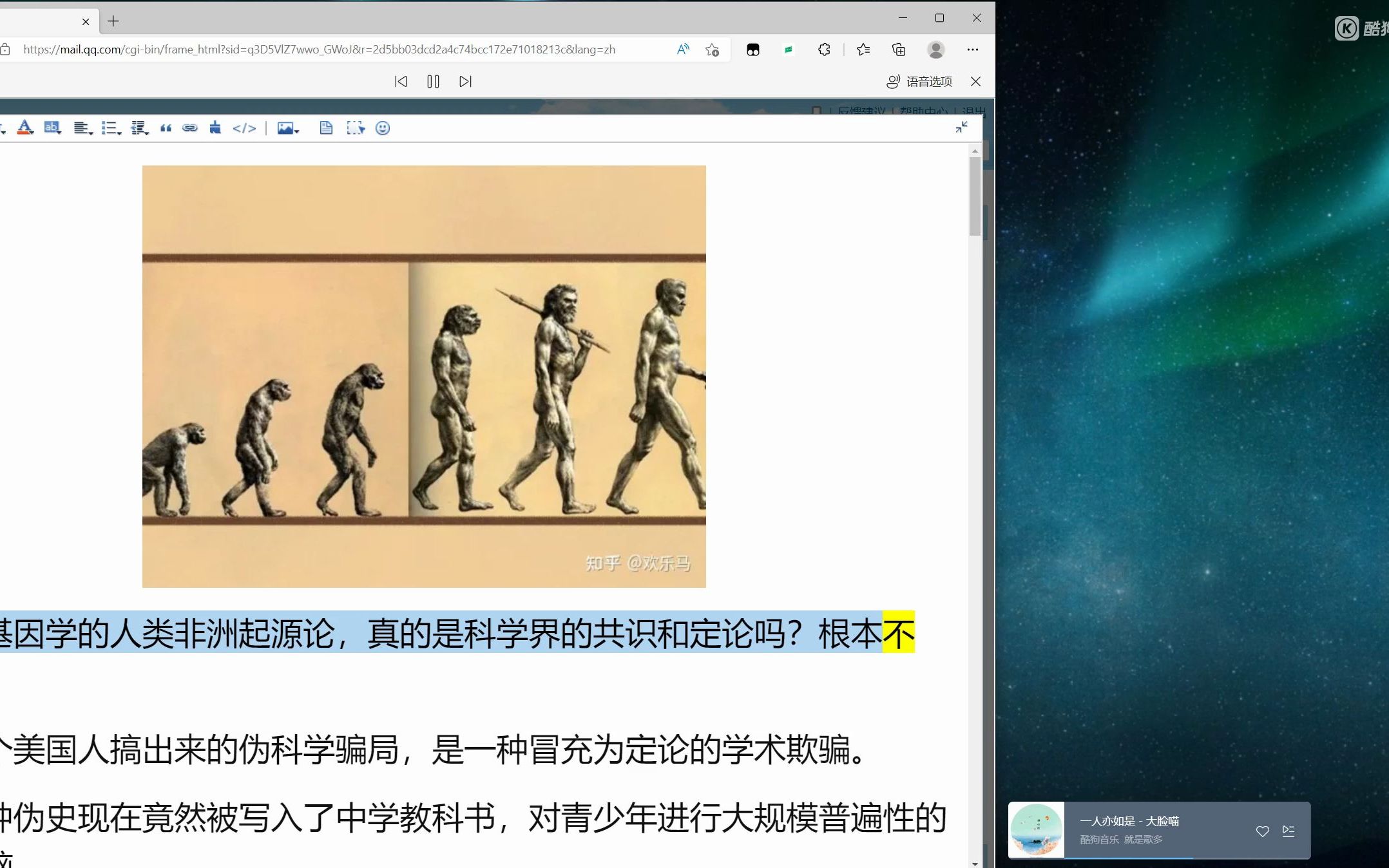This screenshot has height=868, width=1389.
Task: Click the editor vertical scrollbar thumb
Action: (975, 196)
